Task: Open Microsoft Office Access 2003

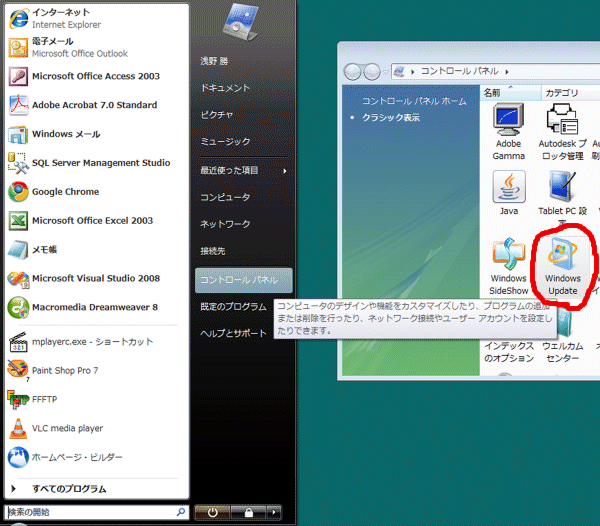Action: coord(97,76)
